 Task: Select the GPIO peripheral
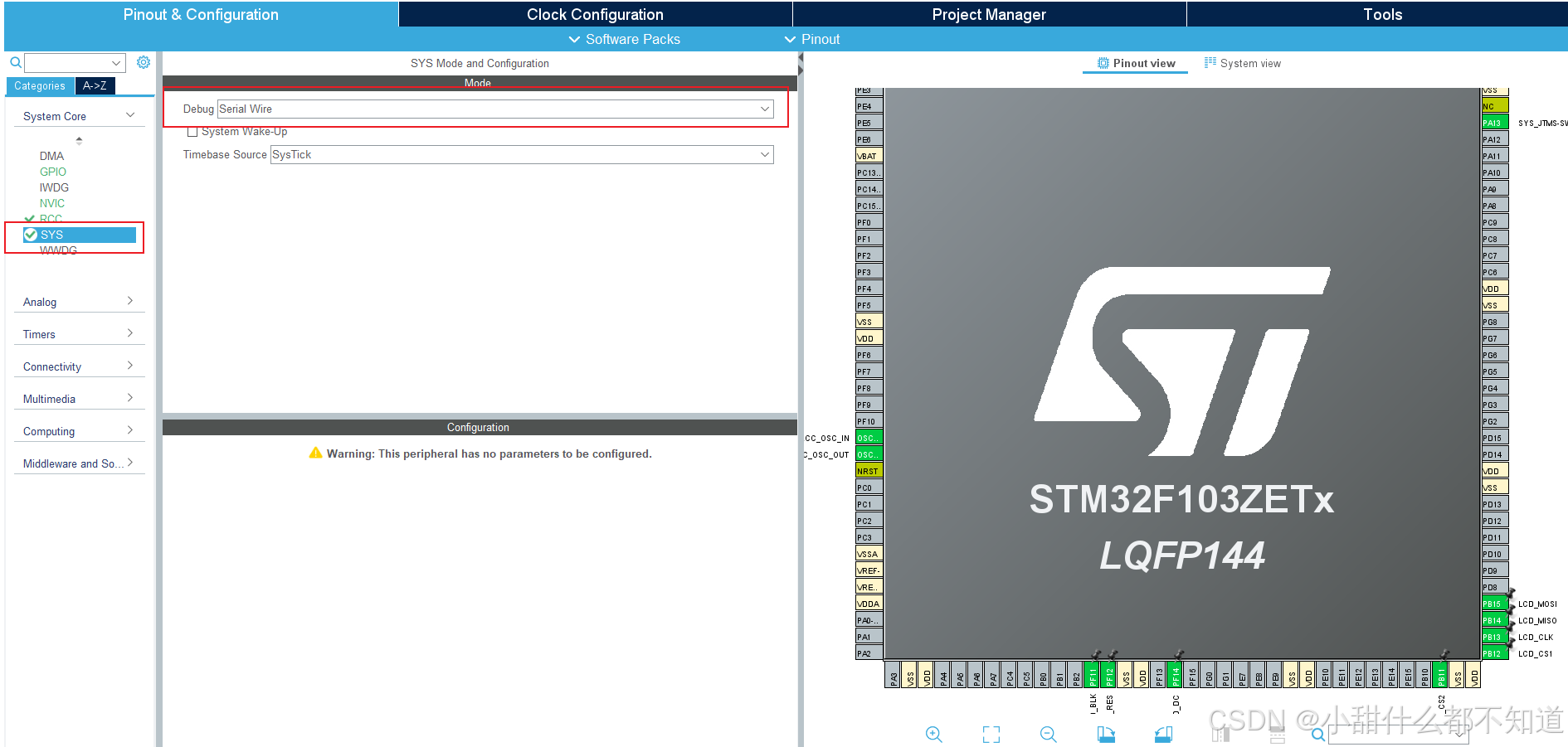52,172
